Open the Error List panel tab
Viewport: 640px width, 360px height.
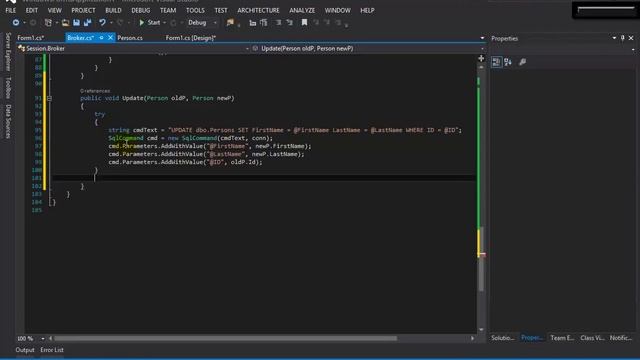coord(52,350)
